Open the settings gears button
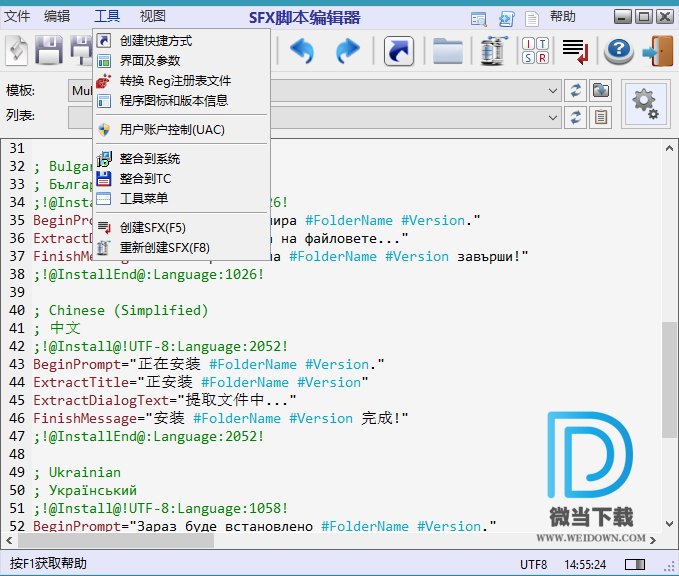 (x=646, y=103)
